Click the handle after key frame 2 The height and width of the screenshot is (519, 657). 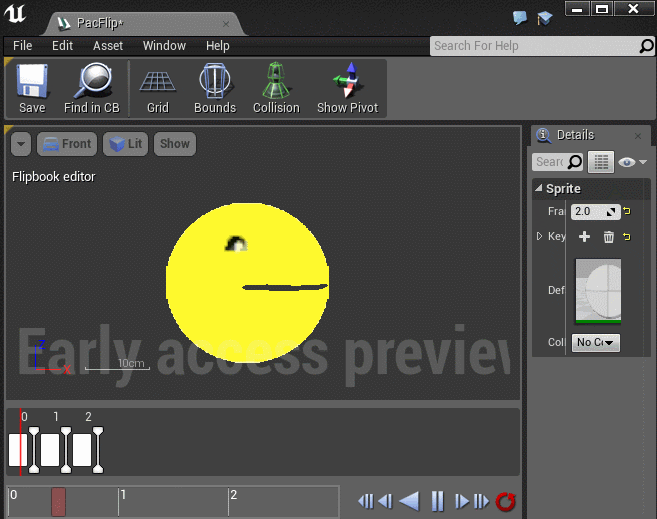pos(98,450)
